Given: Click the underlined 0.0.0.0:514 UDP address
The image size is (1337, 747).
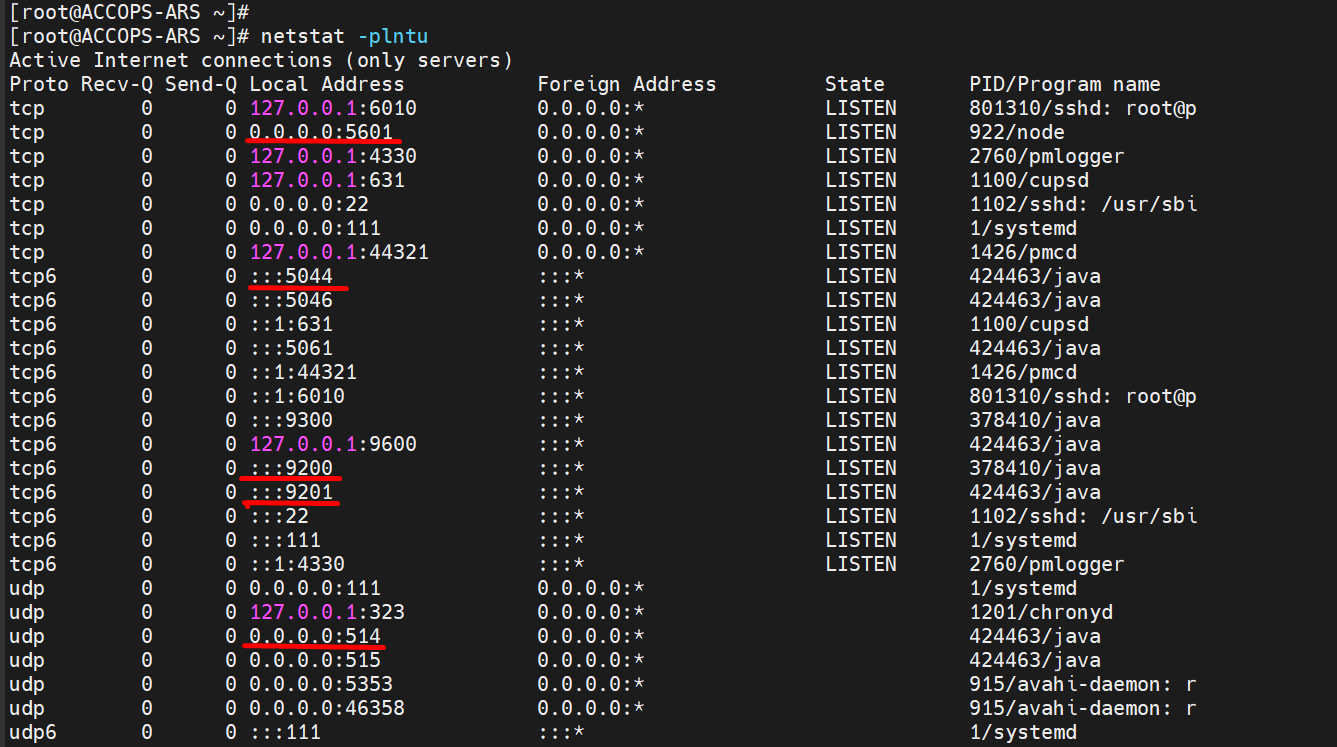Looking at the screenshot, I should click(x=314, y=636).
